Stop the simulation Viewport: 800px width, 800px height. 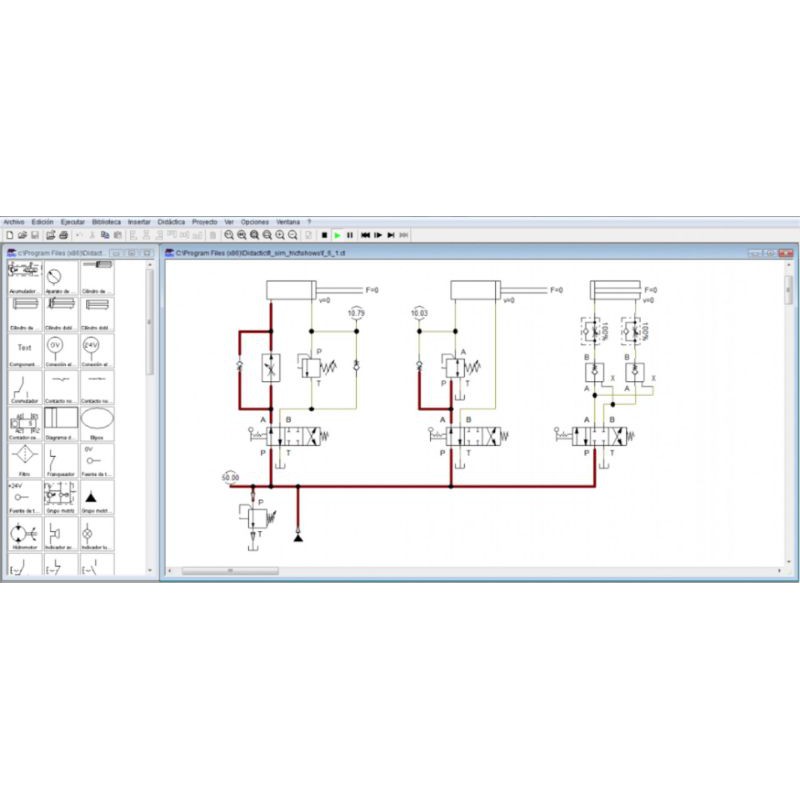(324, 235)
